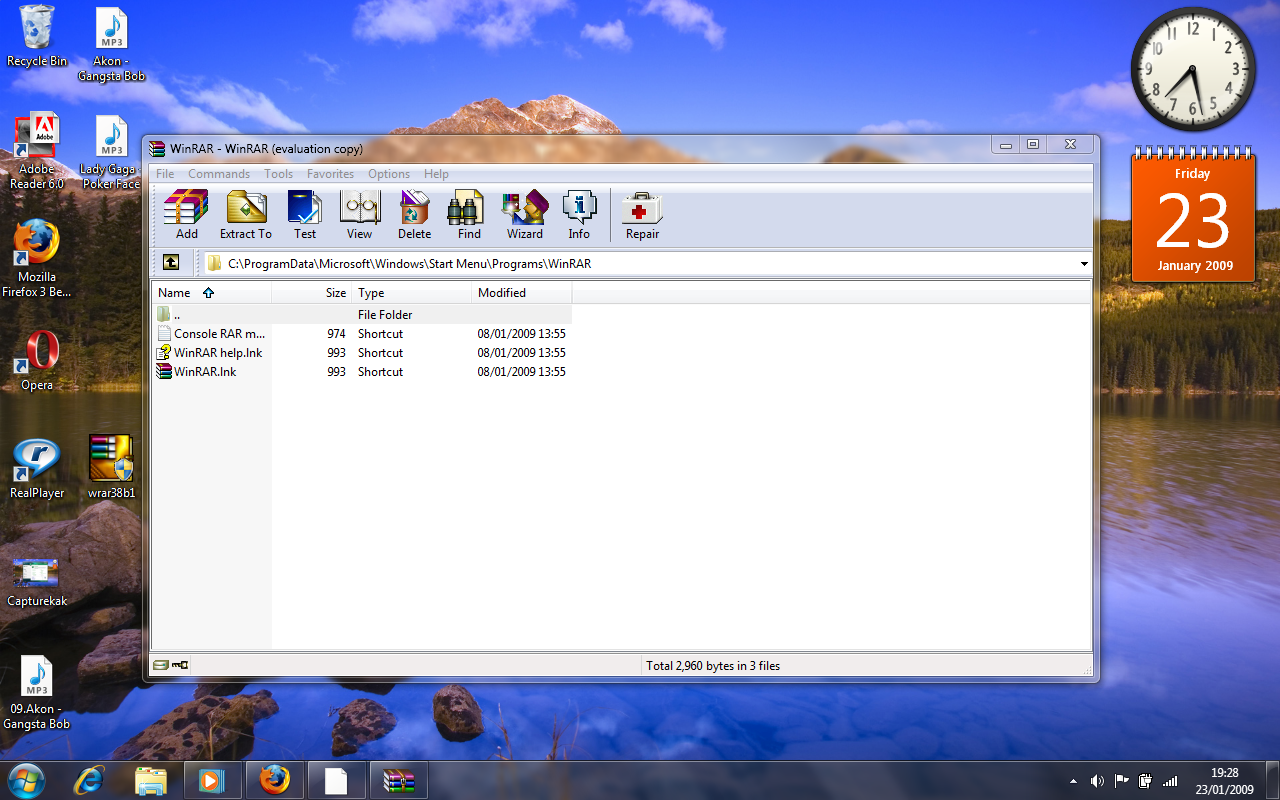The width and height of the screenshot is (1280, 800).
Task: Select the wrar38b1 installer desktop icon
Action: 111,468
